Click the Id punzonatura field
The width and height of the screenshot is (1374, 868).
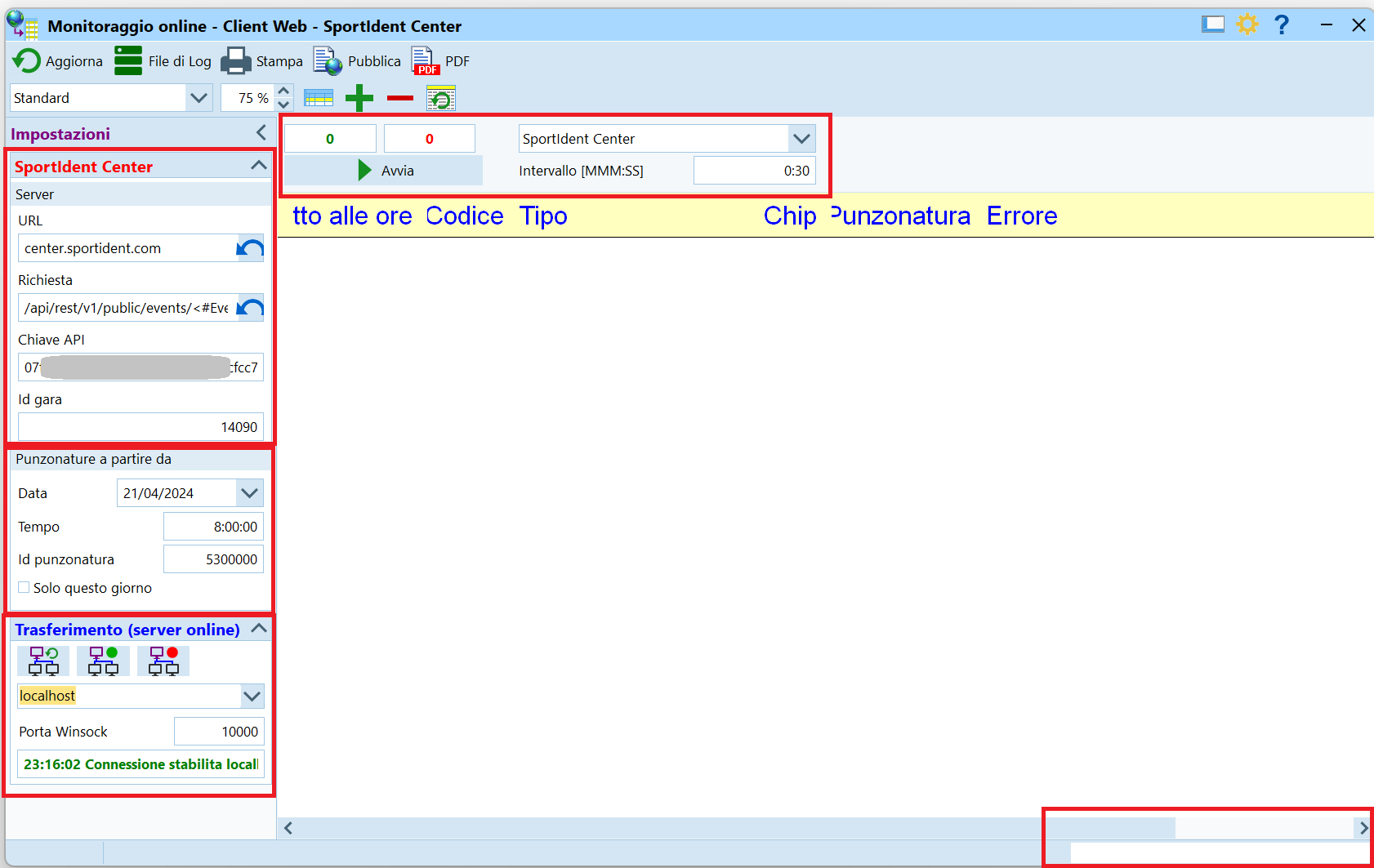pyautogui.click(x=213, y=559)
